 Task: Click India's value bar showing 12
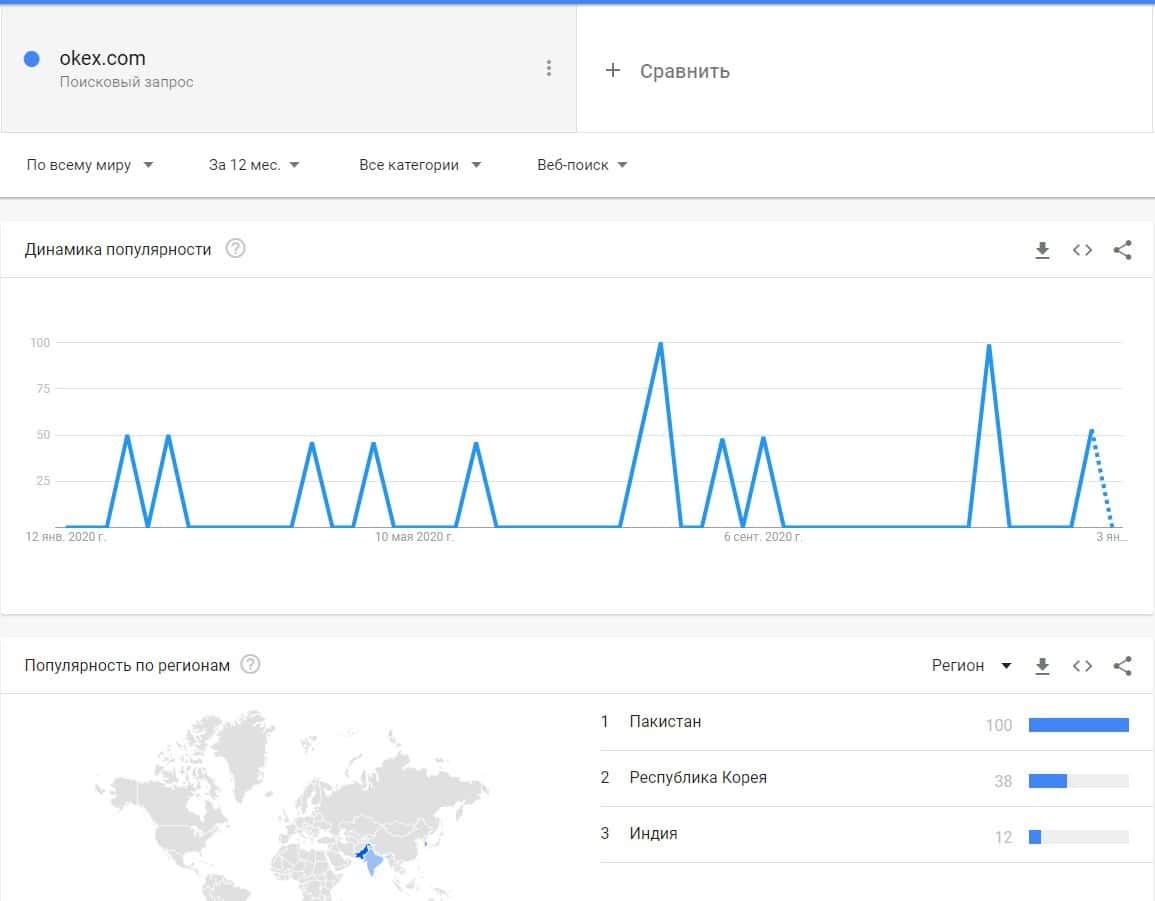[x=1078, y=837]
